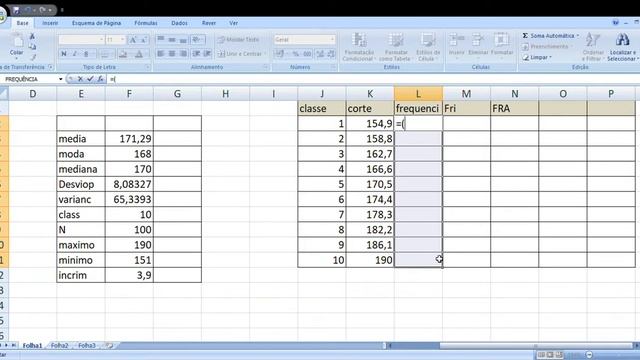Switch to the Rever tab
Image resolution: width=640 pixels, height=360 pixels.
(x=209, y=23)
